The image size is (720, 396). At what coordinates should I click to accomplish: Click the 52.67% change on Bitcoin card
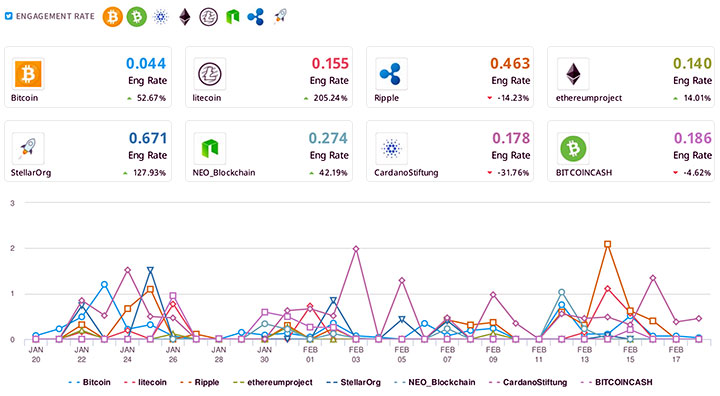pyautogui.click(x=152, y=98)
